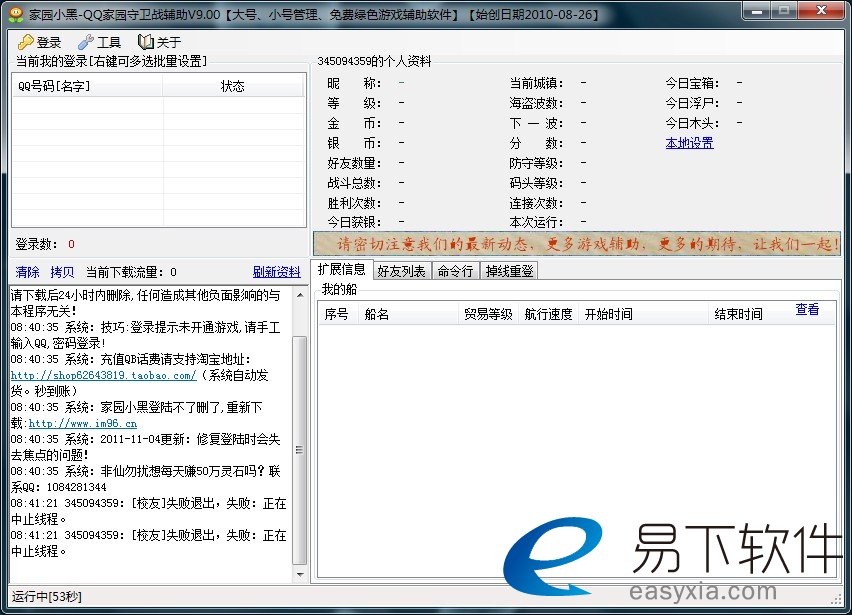Click the 今日木头 field label
The image size is (852, 615).
(x=692, y=123)
